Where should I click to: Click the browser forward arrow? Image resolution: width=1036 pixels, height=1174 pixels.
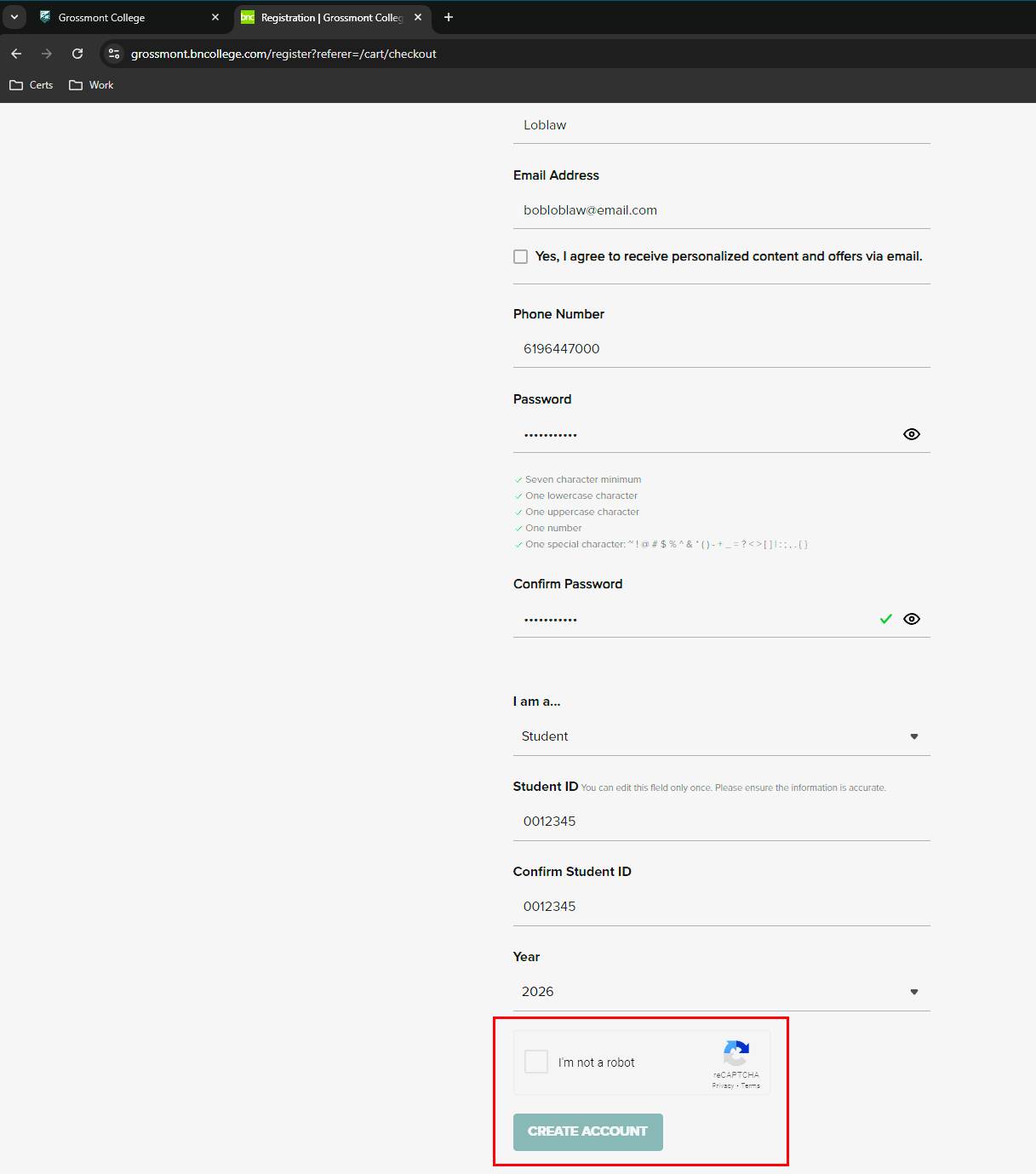pyautogui.click(x=47, y=54)
